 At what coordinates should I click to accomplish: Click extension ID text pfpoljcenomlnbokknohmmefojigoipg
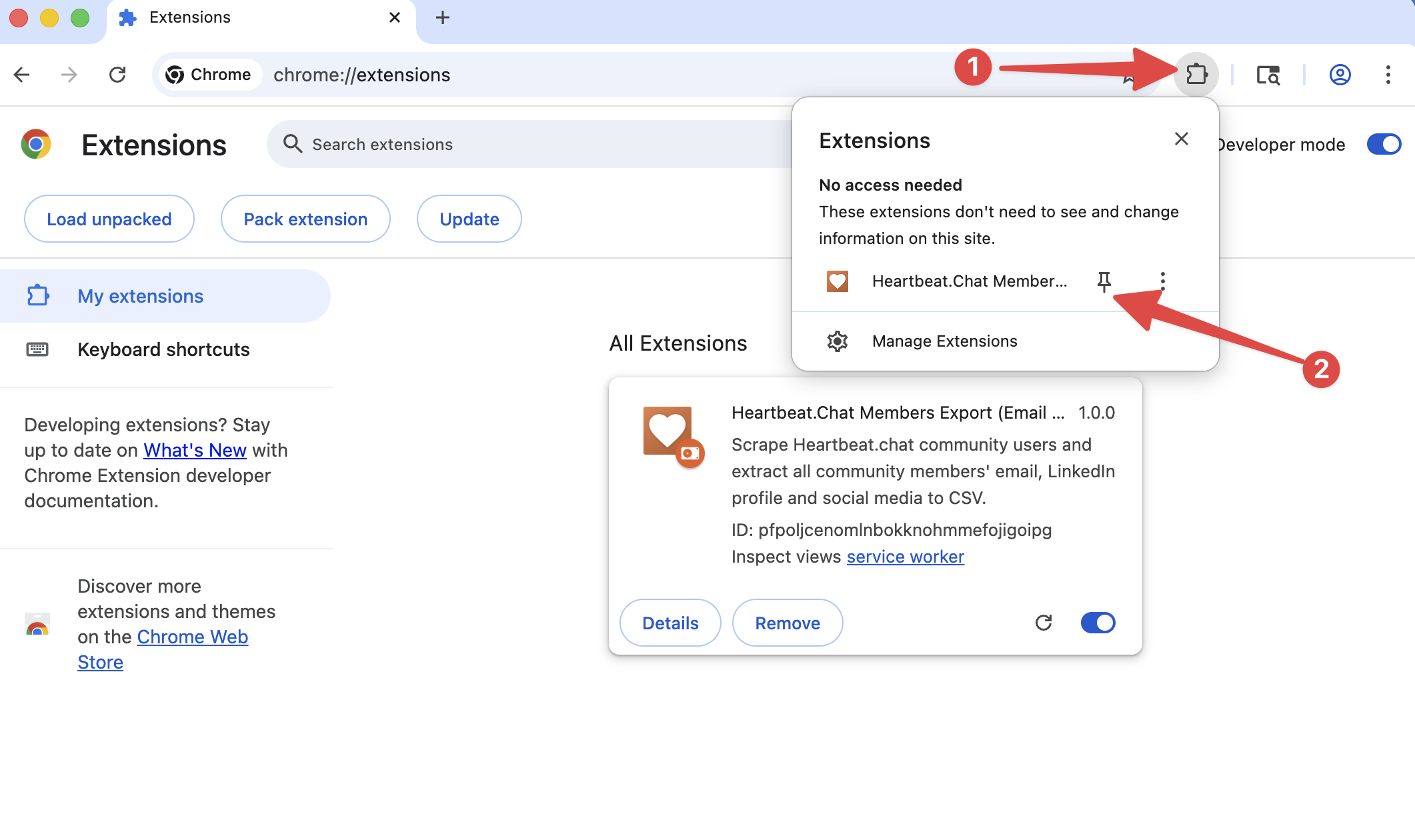click(x=905, y=530)
